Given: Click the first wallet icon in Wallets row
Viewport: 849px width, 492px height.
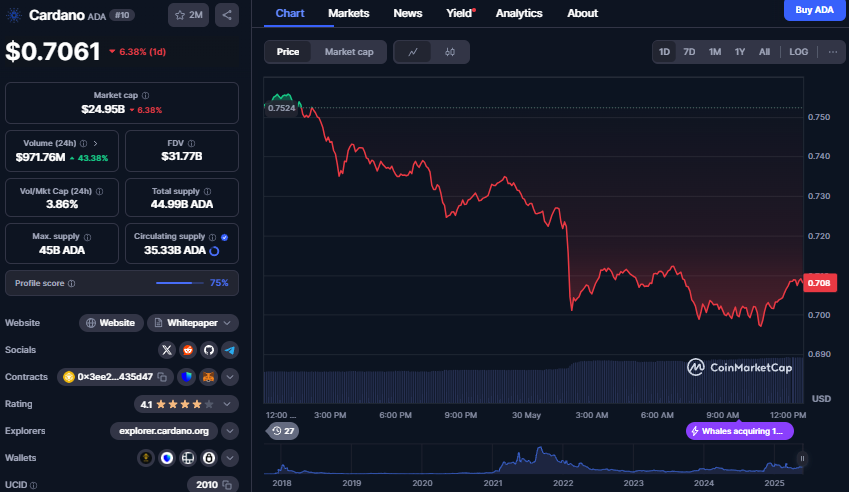Looking at the screenshot, I should [146, 458].
